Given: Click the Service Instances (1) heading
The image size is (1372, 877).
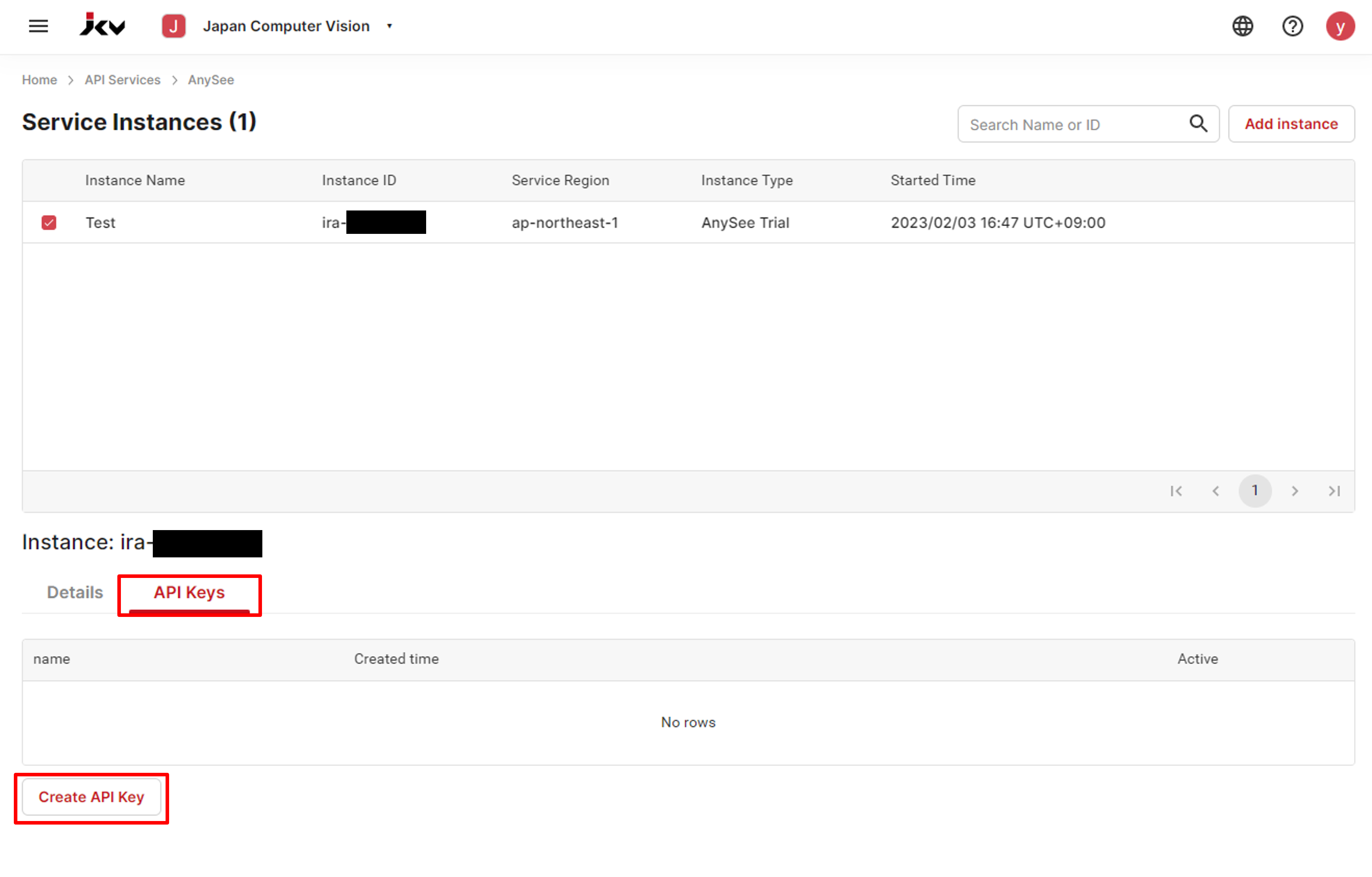Looking at the screenshot, I should click(x=139, y=122).
